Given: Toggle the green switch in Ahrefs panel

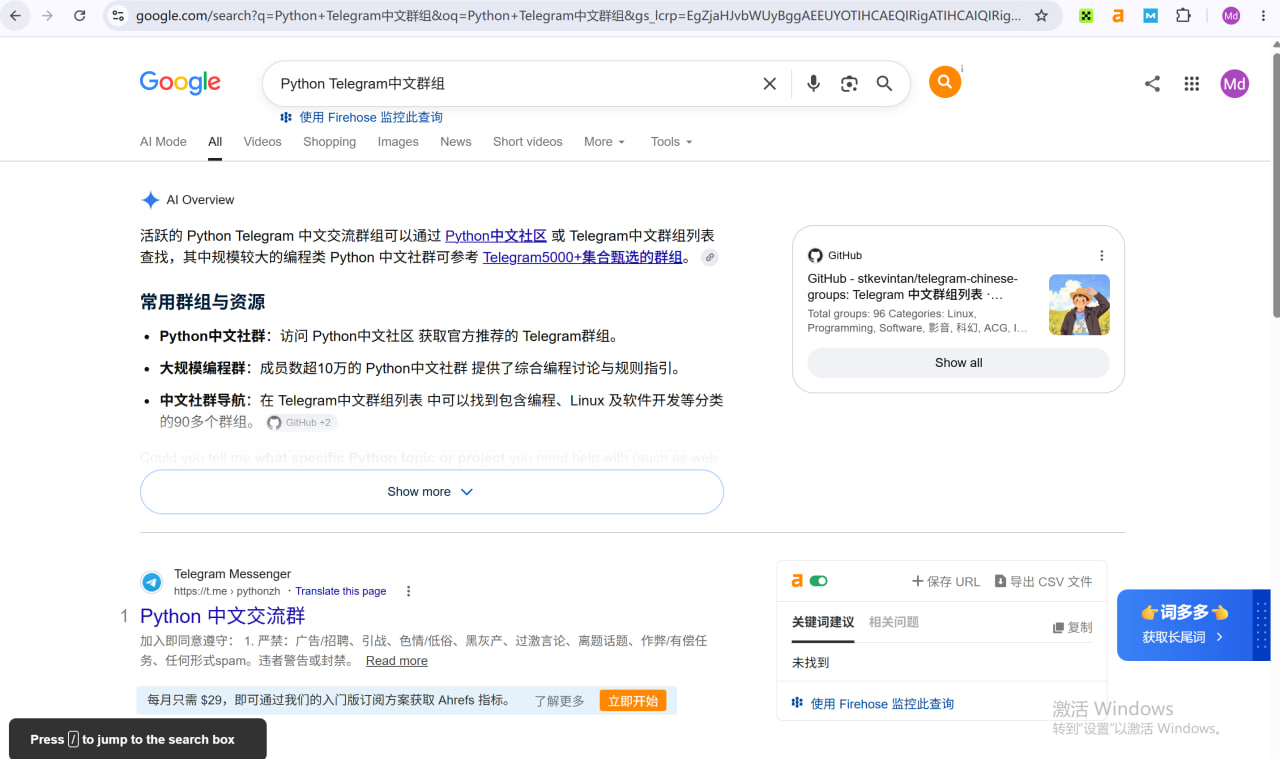Looking at the screenshot, I should [x=819, y=581].
